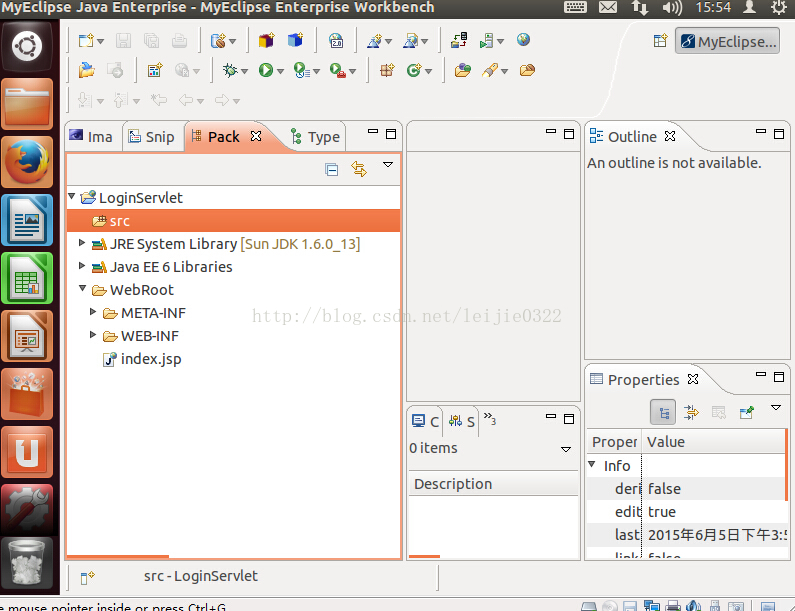Open the Run button dropdown arrow
The image size is (795, 611).
pos(280,71)
